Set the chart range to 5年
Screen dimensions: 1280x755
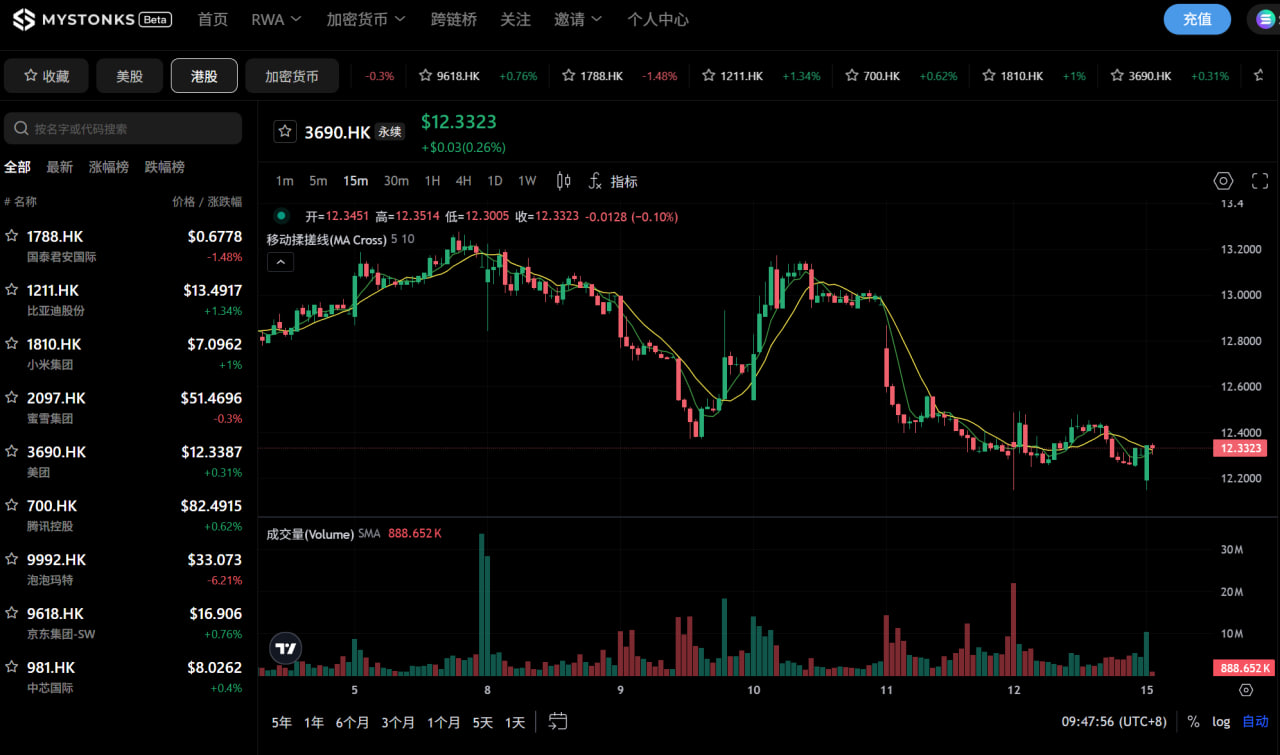282,722
